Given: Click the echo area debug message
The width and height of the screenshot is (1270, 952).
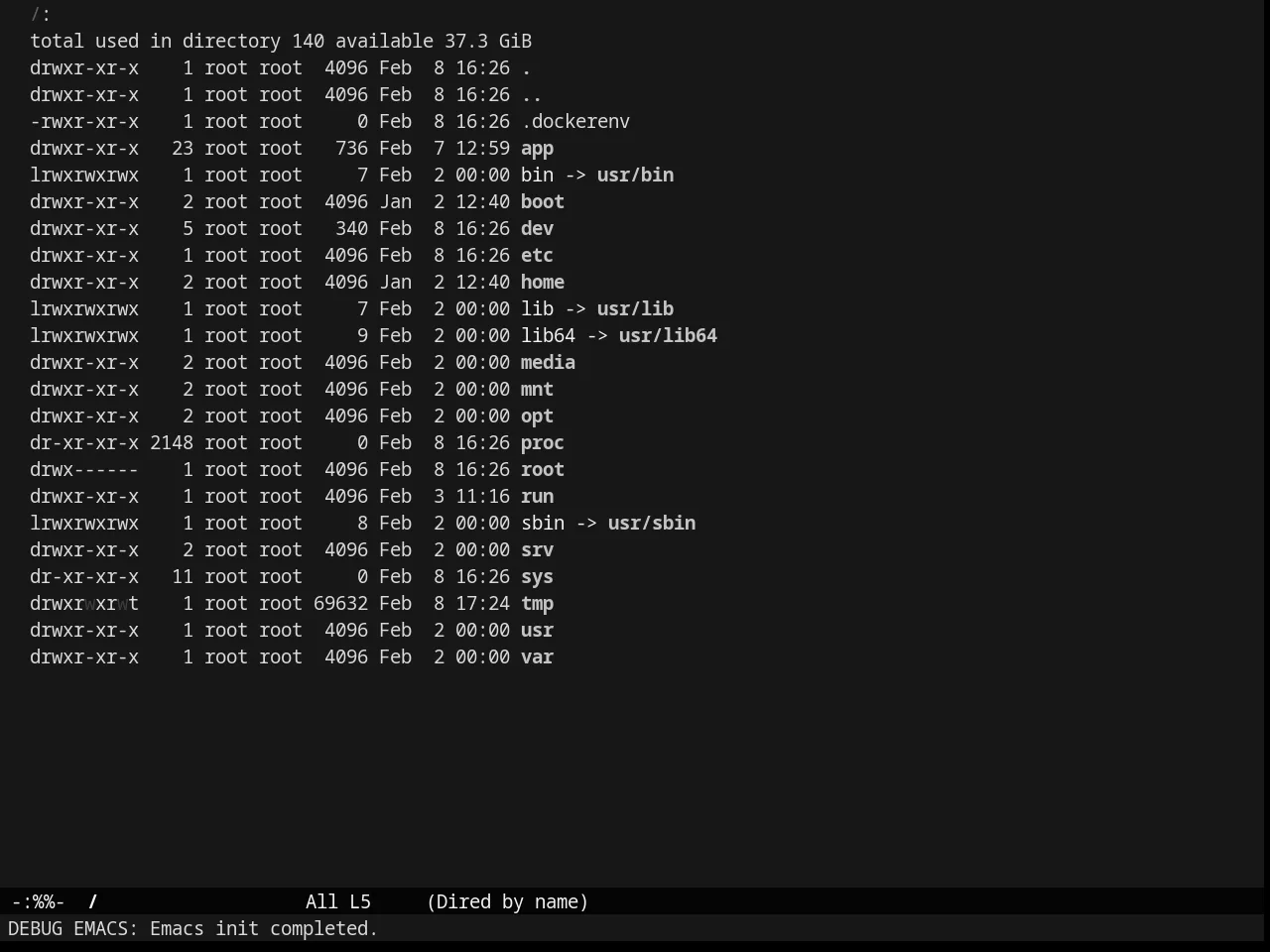Looking at the screenshot, I should (193, 929).
